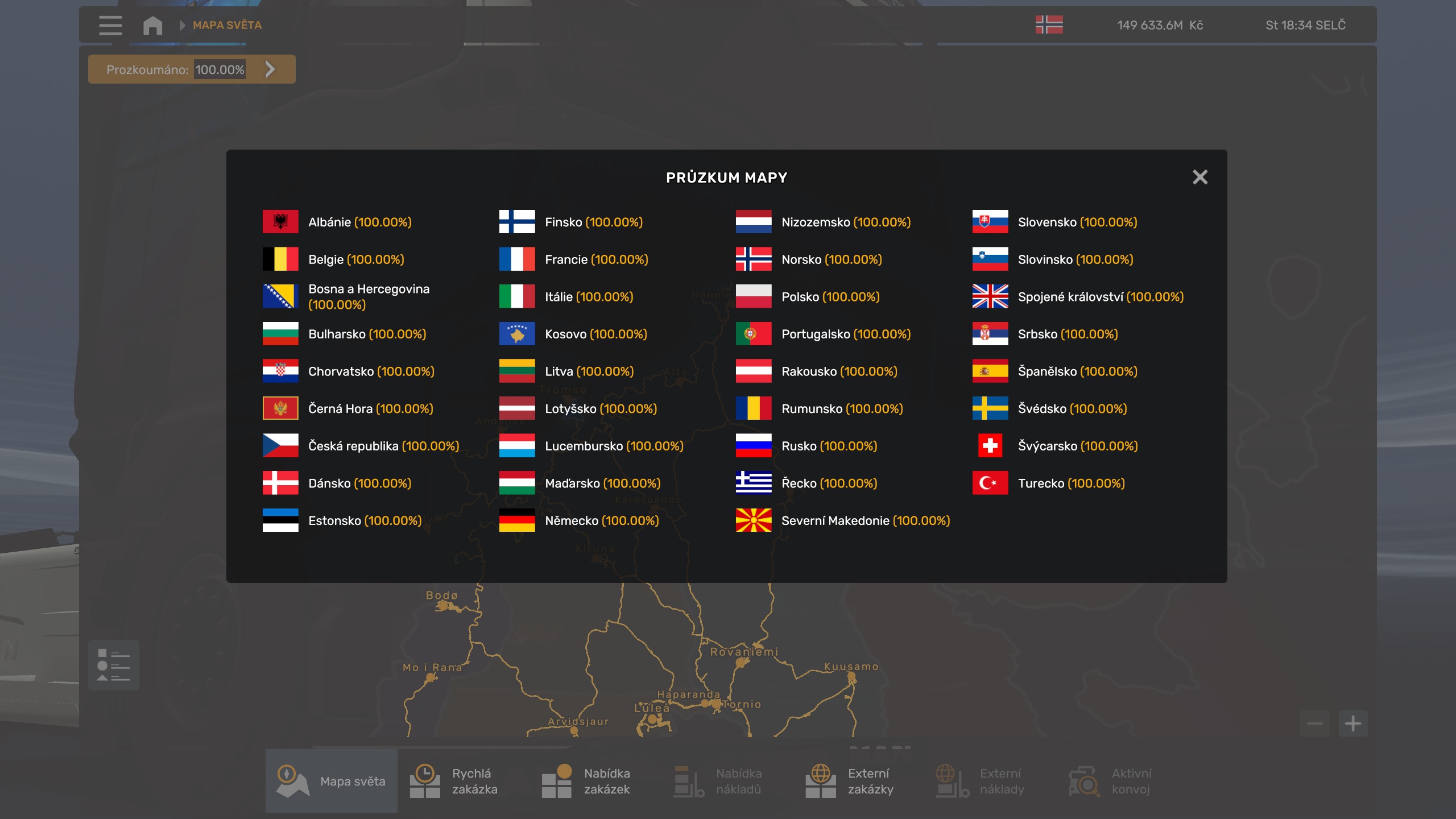Click the account balance 149 633,6M Kč
1456x819 pixels.
(x=1160, y=25)
